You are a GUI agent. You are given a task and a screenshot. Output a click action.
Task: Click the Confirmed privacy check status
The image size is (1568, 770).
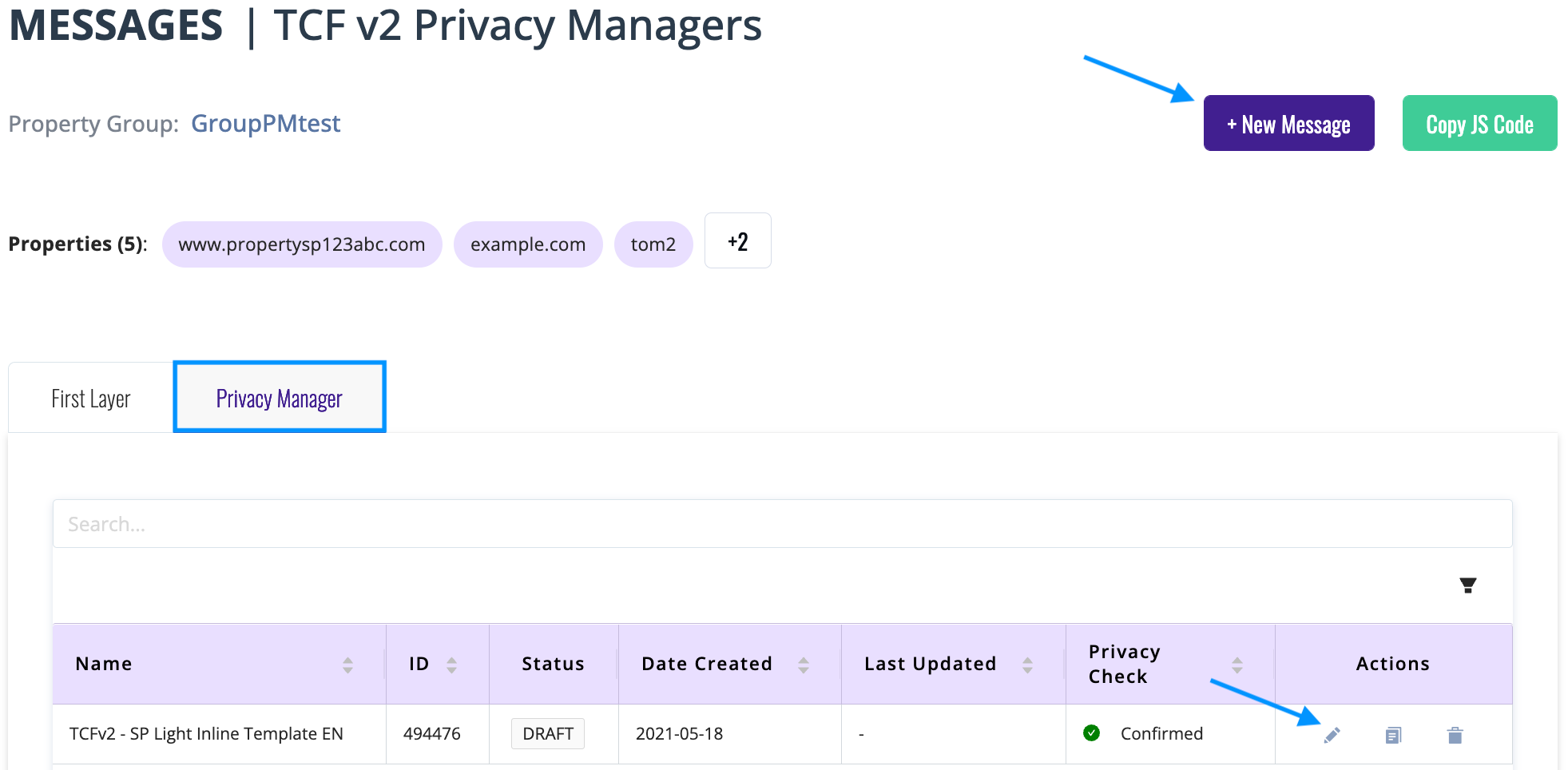coord(1161,733)
